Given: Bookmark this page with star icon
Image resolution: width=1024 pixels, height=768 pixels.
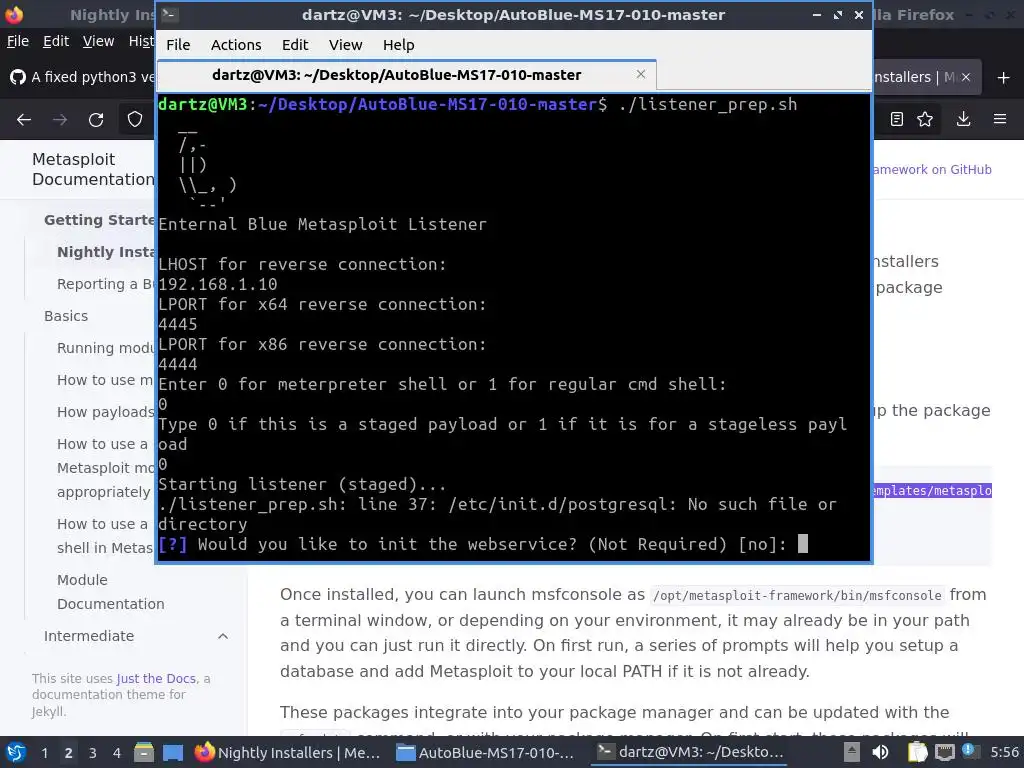Looking at the screenshot, I should tap(925, 119).
